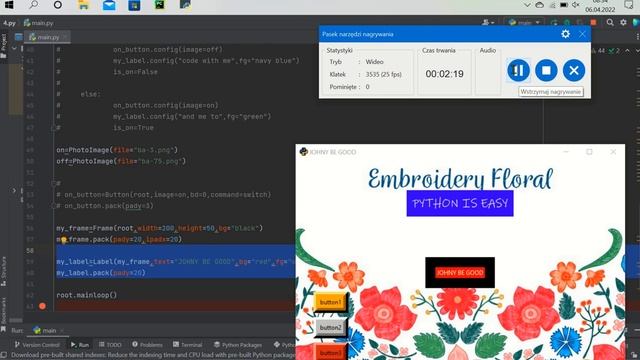Pause the recording with the pause button
The height and width of the screenshot is (360, 640).
(518, 70)
